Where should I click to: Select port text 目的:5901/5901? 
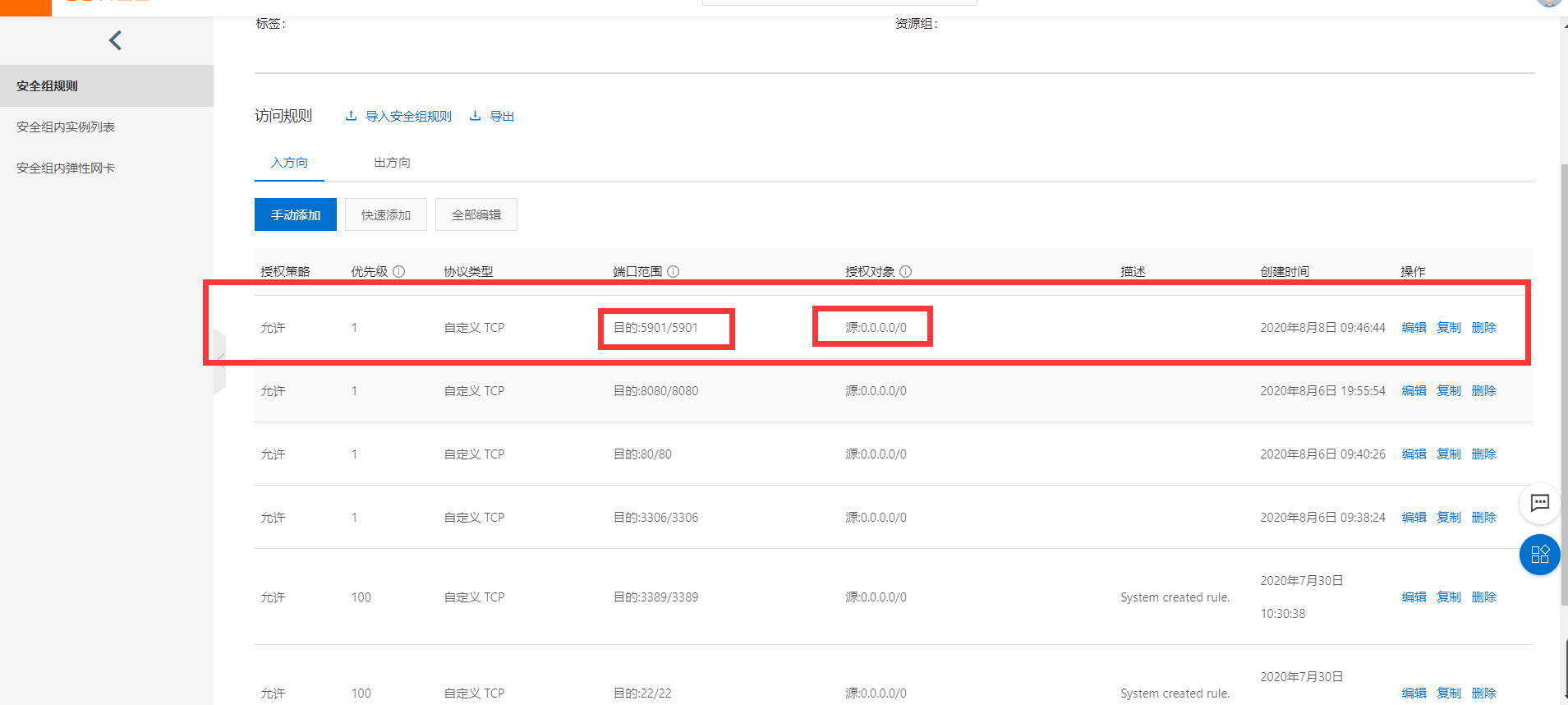click(x=655, y=328)
